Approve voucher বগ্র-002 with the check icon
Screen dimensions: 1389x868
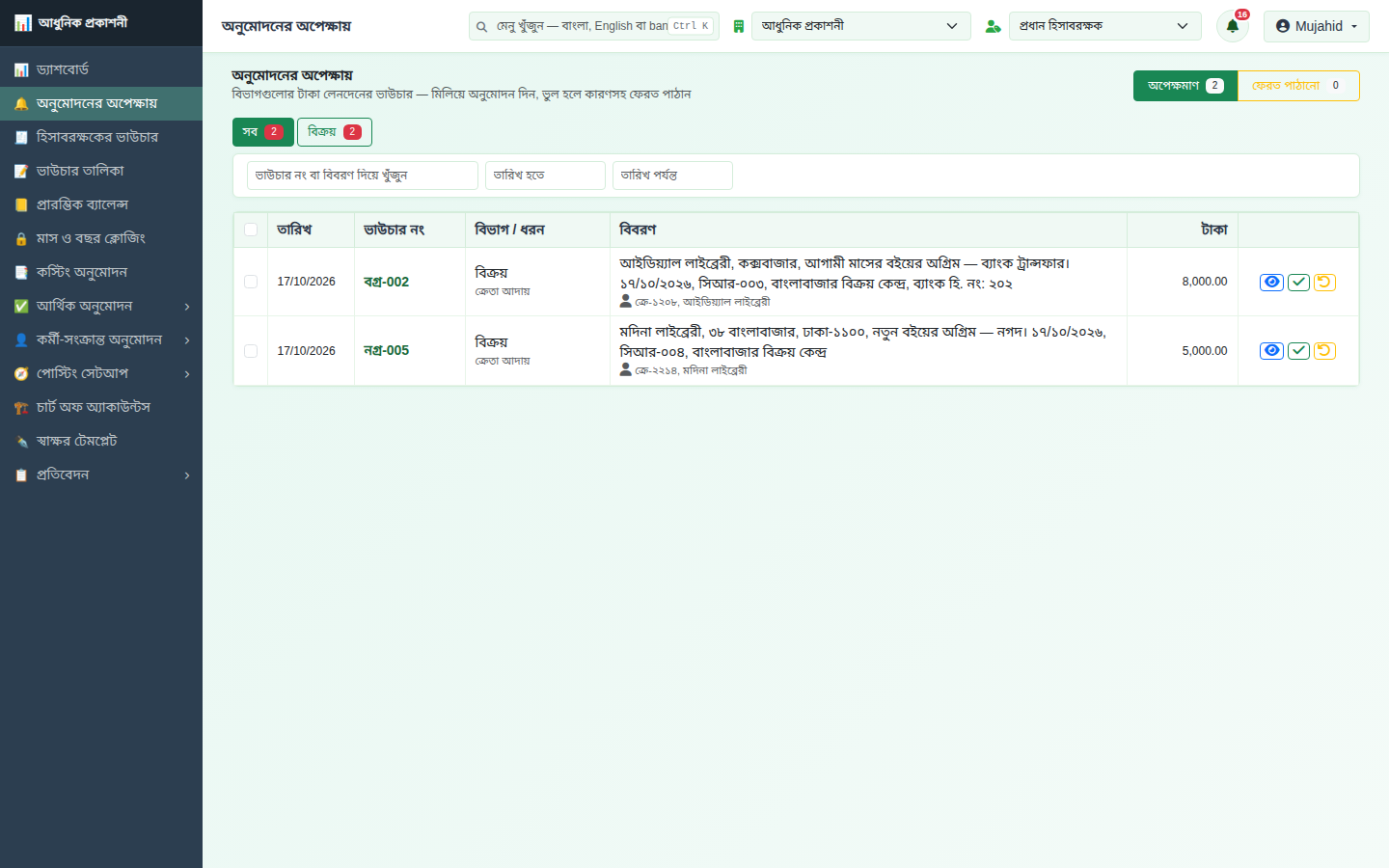coord(1298,282)
